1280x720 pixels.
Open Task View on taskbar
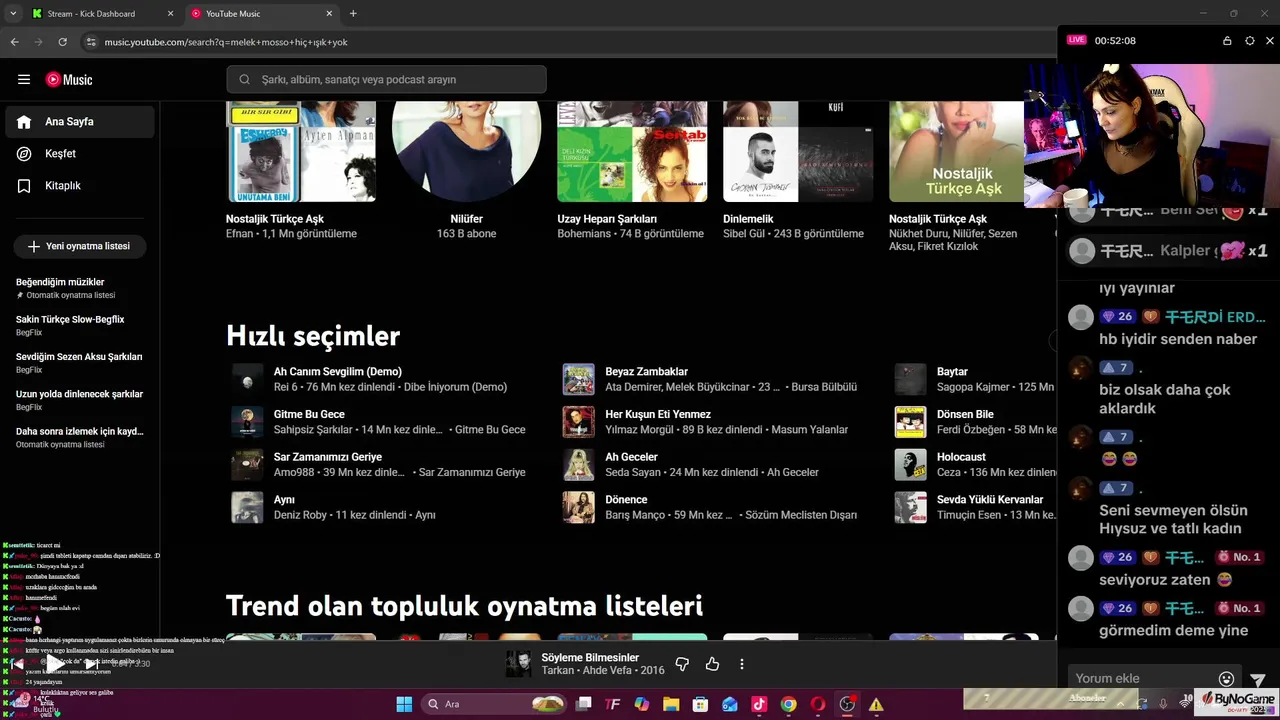click(x=584, y=704)
